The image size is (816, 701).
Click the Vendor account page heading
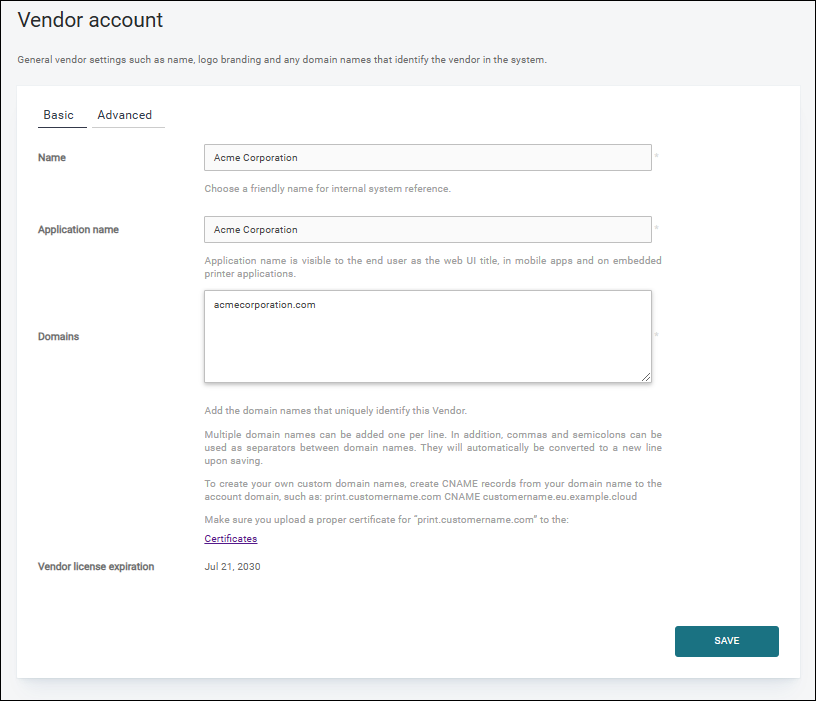click(90, 20)
